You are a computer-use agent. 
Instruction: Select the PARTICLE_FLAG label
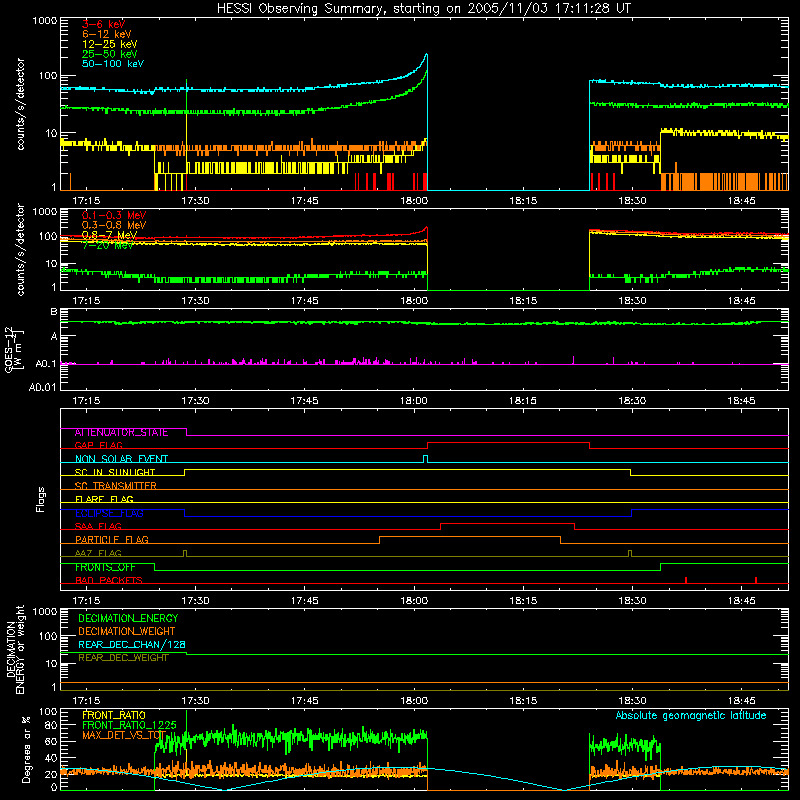click(x=112, y=539)
